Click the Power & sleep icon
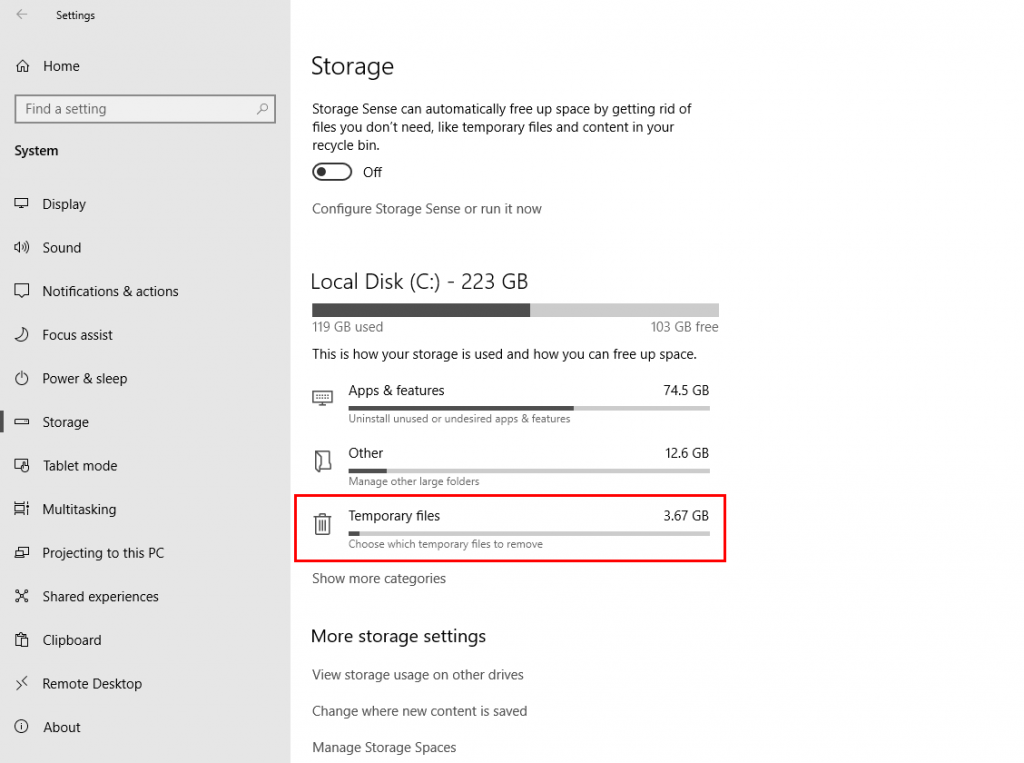Image resolution: width=1024 pixels, height=763 pixels. point(22,379)
